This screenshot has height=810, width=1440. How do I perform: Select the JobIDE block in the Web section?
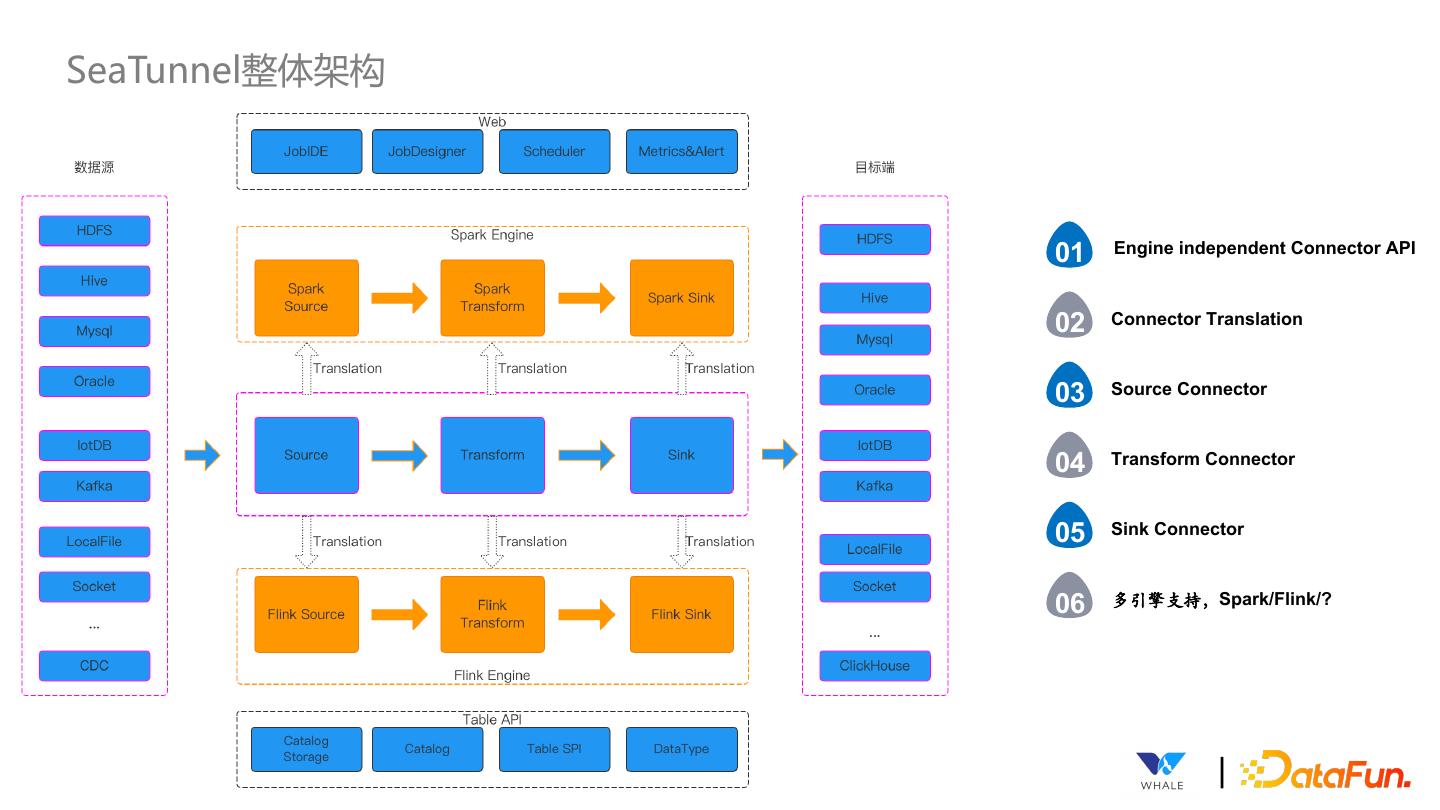(x=306, y=151)
